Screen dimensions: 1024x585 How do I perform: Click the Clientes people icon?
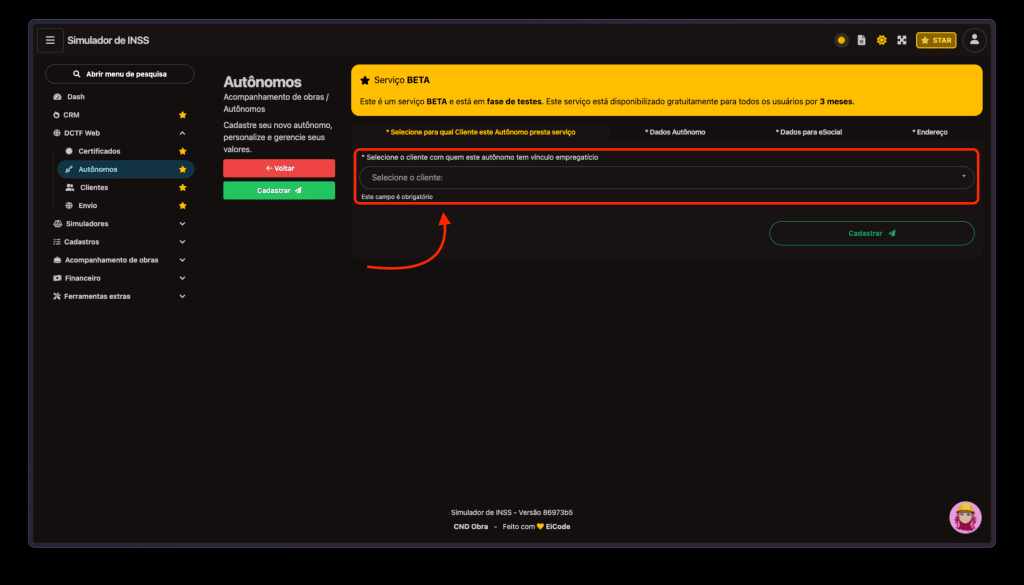70,187
